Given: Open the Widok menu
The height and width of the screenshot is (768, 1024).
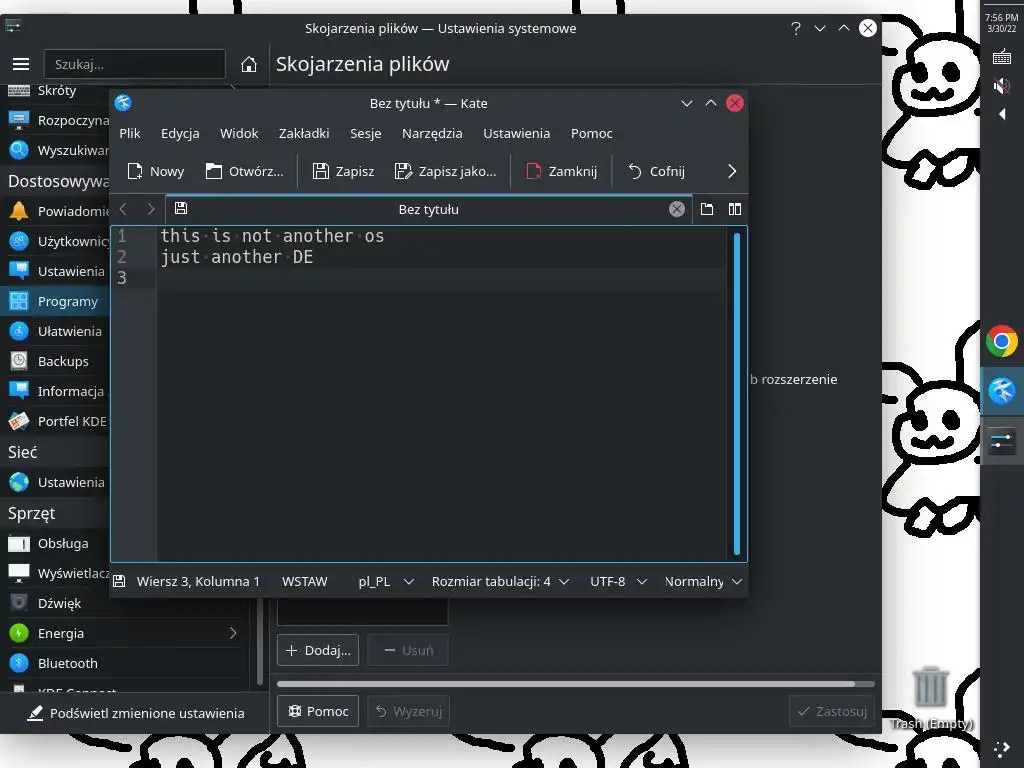Looking at the screenshot, I should click(x=239, y=133).
